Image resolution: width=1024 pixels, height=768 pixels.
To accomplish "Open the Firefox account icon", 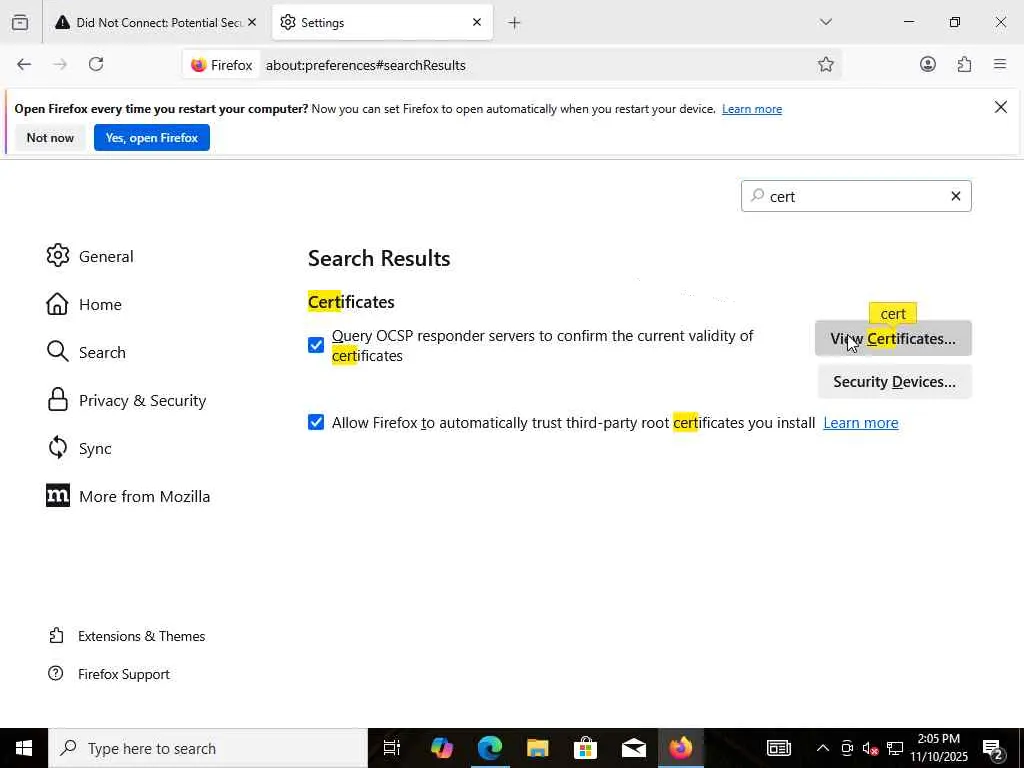I will pos(928,65).
